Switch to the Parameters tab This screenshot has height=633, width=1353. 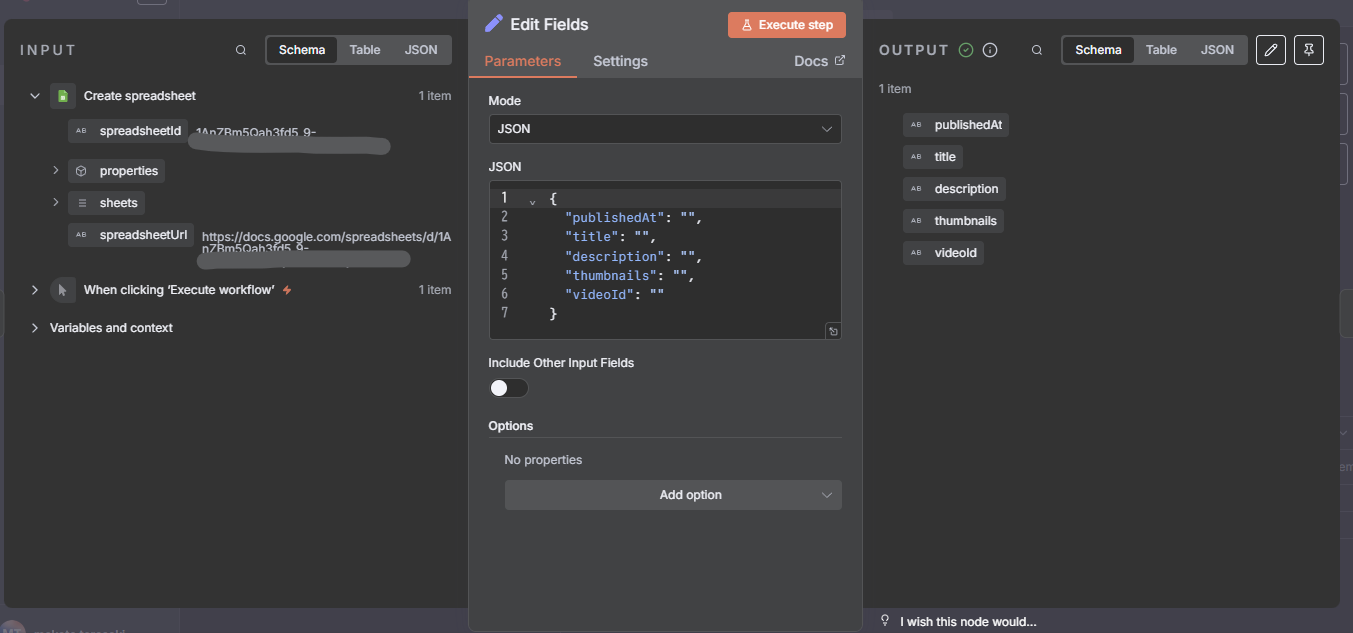click(x=523, y=61)
